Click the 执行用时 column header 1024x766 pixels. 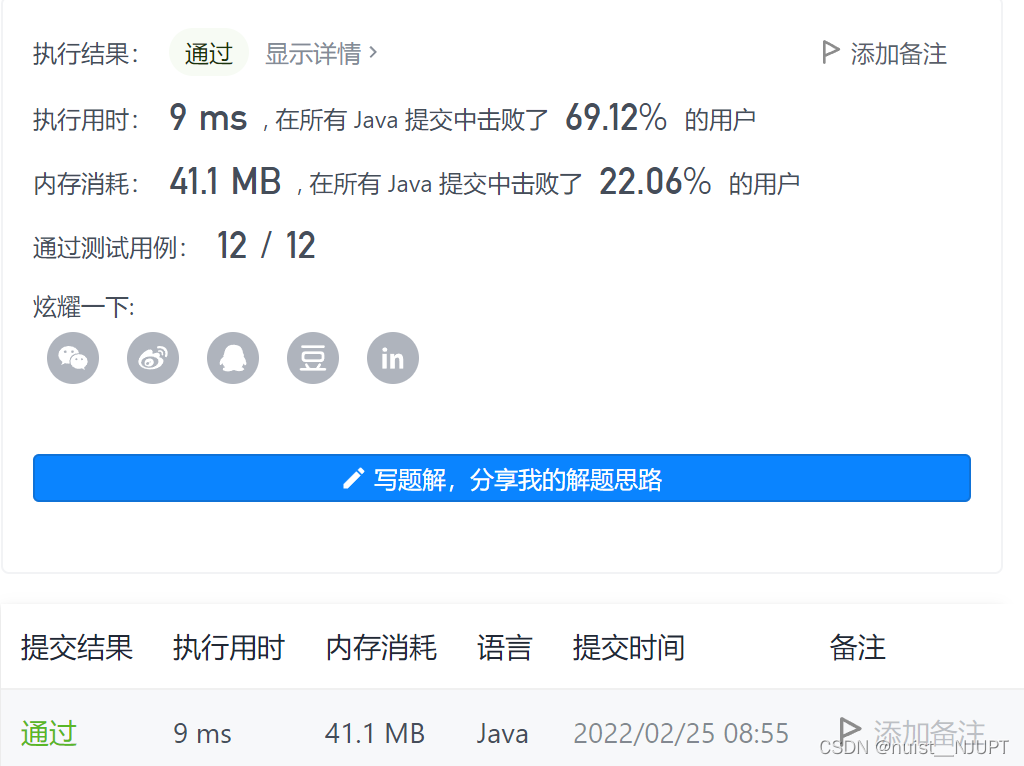pyautogui.click(x=228, y=648)
